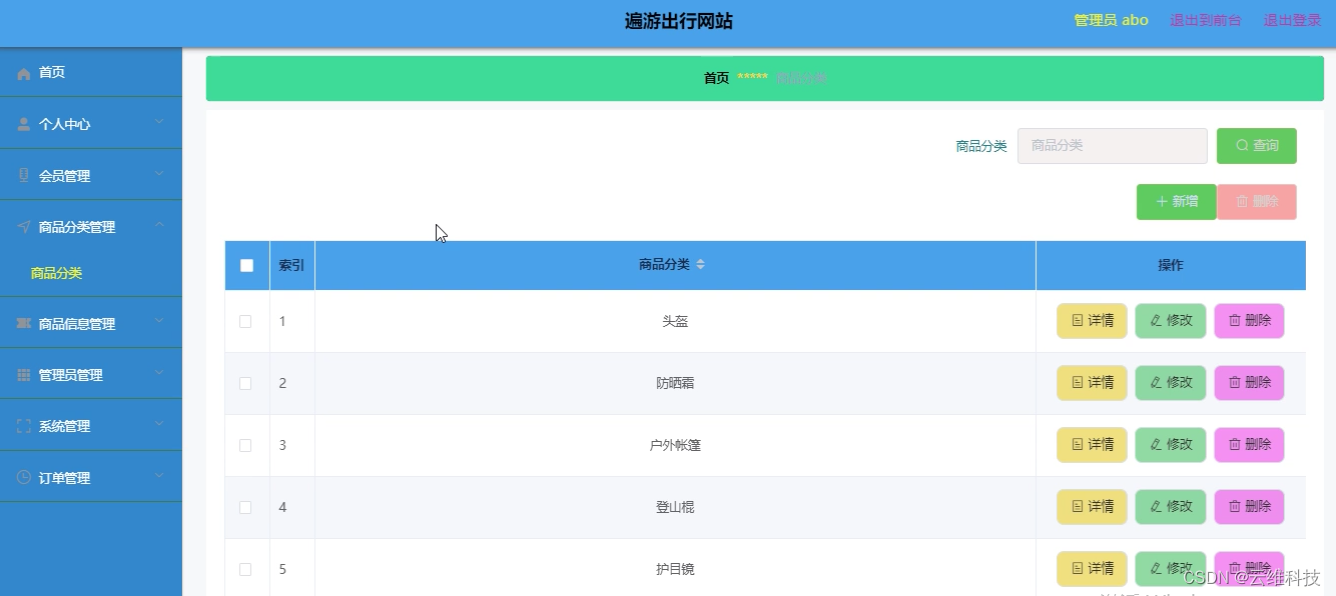This screenshot has width=1336, height=596.
Task: Select 商品分类 submenu item
Action: click(57, 273)
